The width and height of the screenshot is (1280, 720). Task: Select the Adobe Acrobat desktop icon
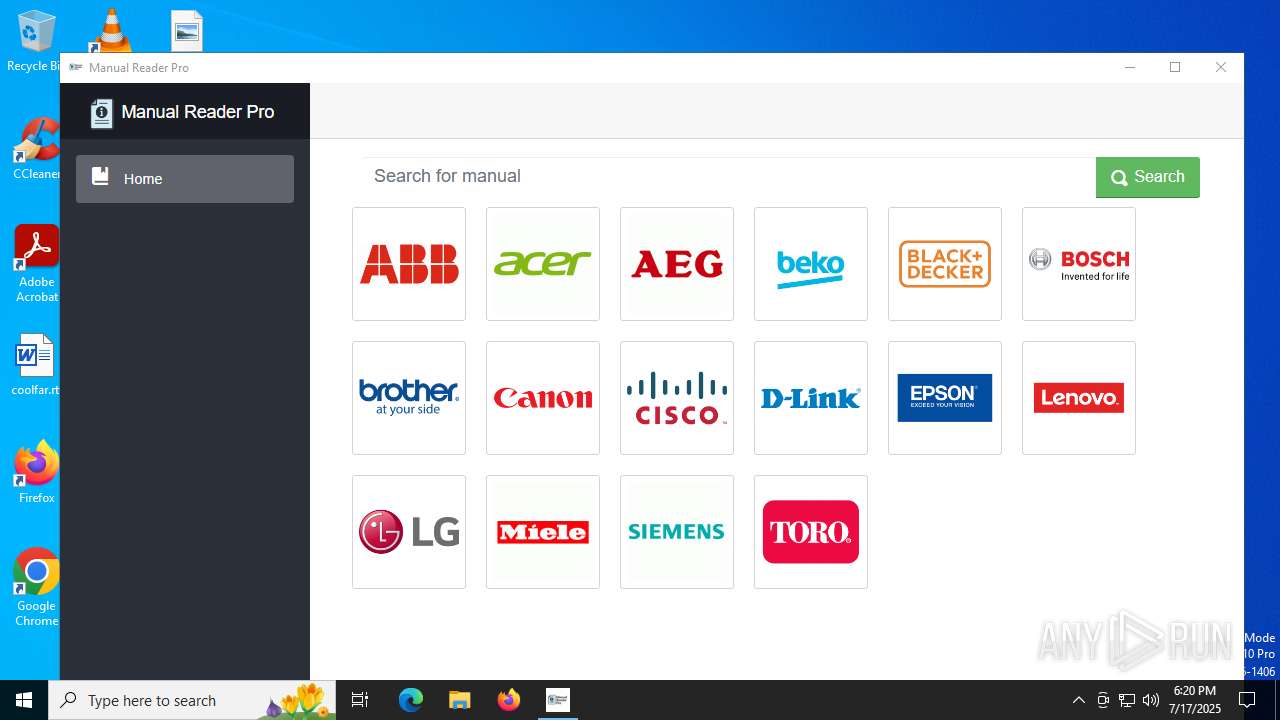[36, 263]
